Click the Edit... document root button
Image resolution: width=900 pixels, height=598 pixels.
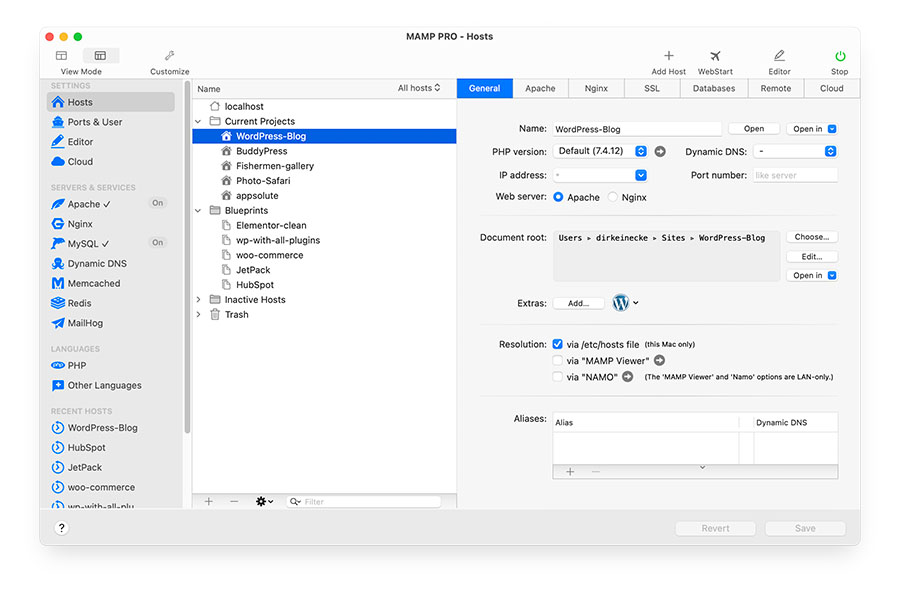click(x=812, y=257)
